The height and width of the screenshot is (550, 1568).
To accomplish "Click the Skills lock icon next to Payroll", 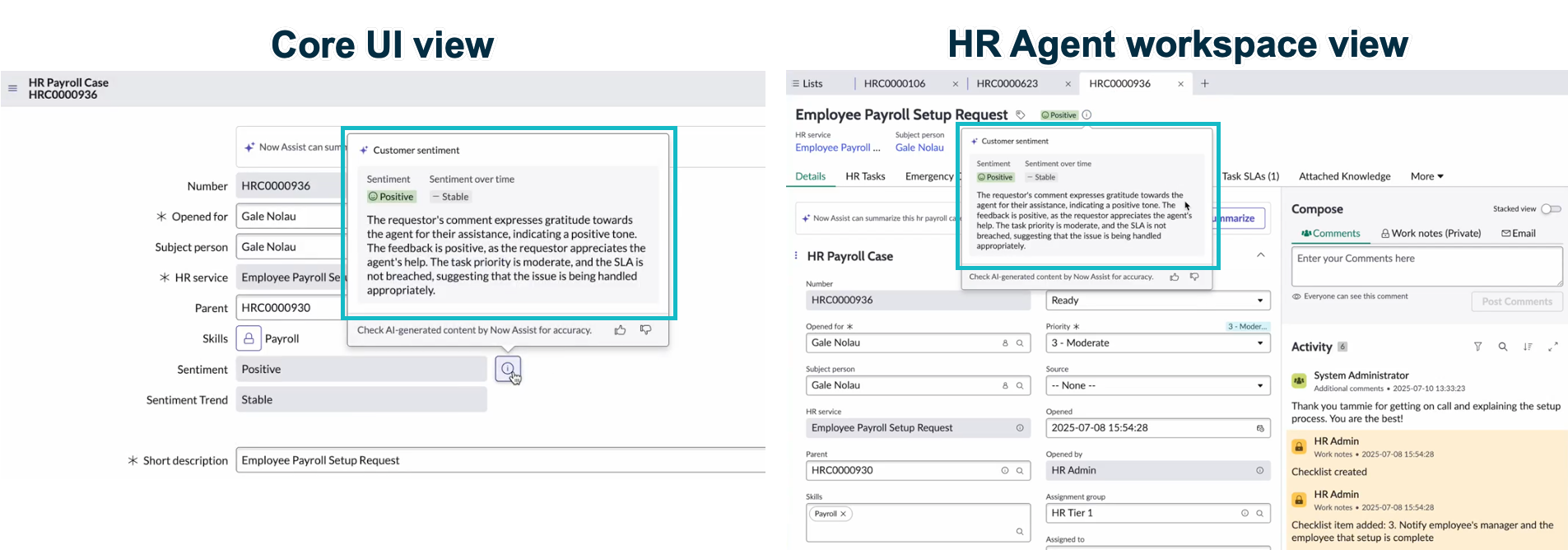I will click(x=249, y=338).
